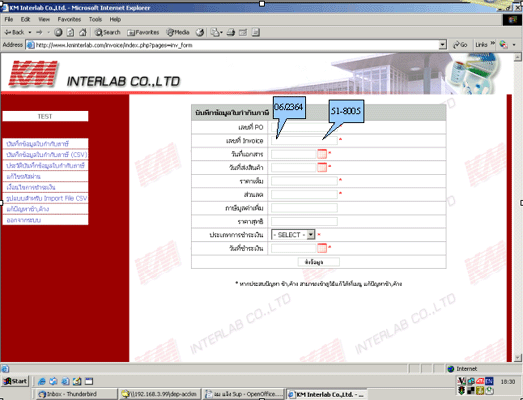Click the Print icon in the toolbar
523x400 pixels.
[x=231, y=32]
